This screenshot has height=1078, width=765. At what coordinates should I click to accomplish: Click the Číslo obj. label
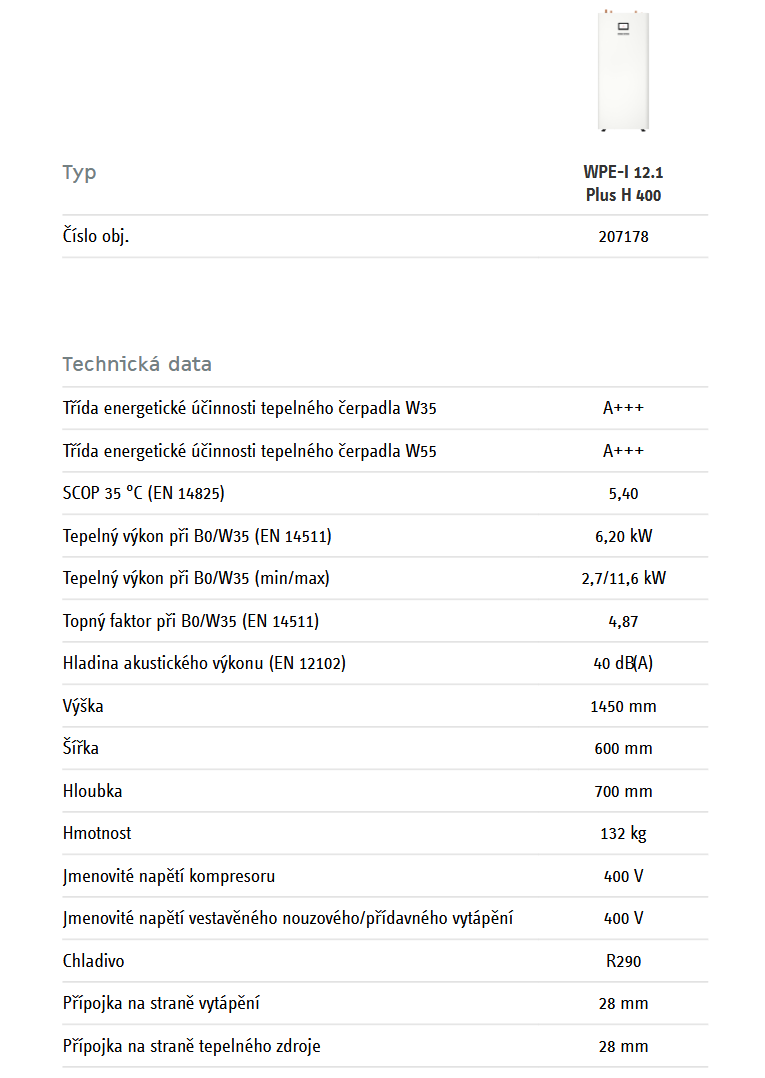(x=96, y=237)
